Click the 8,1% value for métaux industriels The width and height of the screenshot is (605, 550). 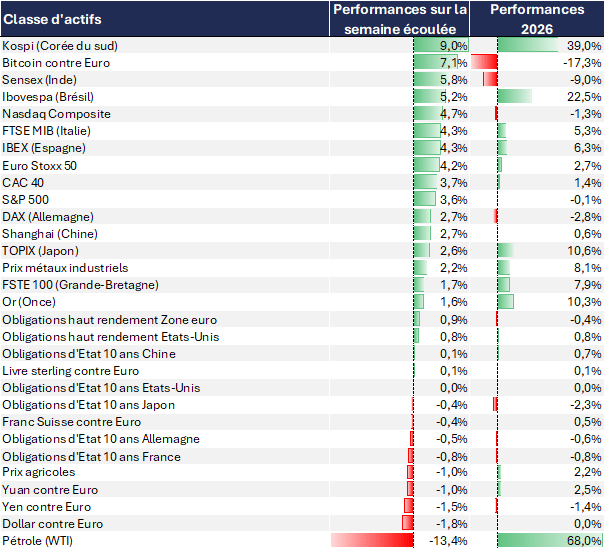pyautogui.click(x=587, y=267)
